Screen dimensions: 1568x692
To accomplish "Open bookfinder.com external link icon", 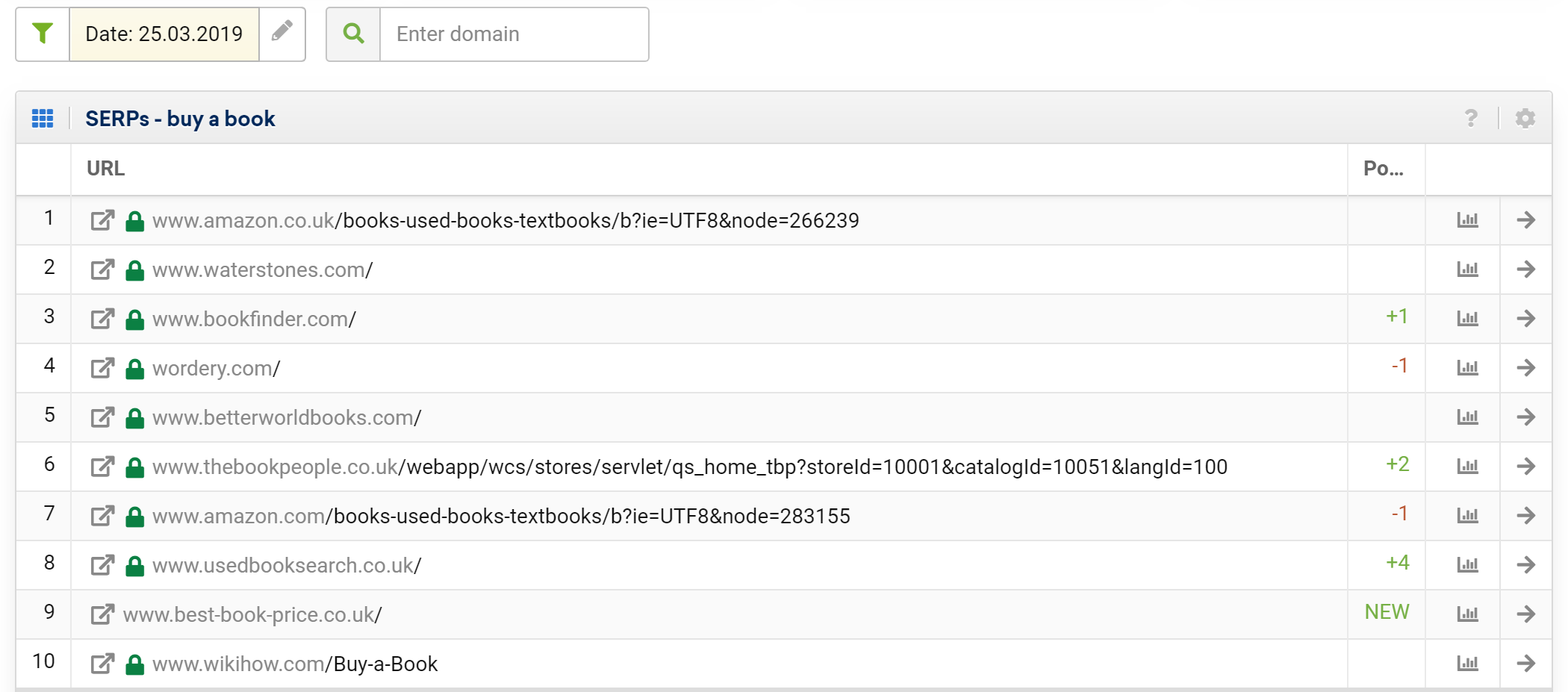I will [x=102, y=319].
